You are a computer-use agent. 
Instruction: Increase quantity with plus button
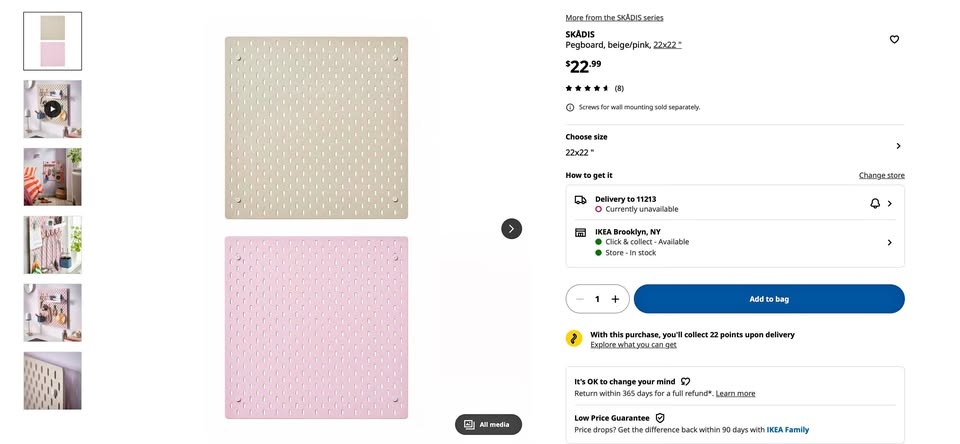[x=615, y=299]
